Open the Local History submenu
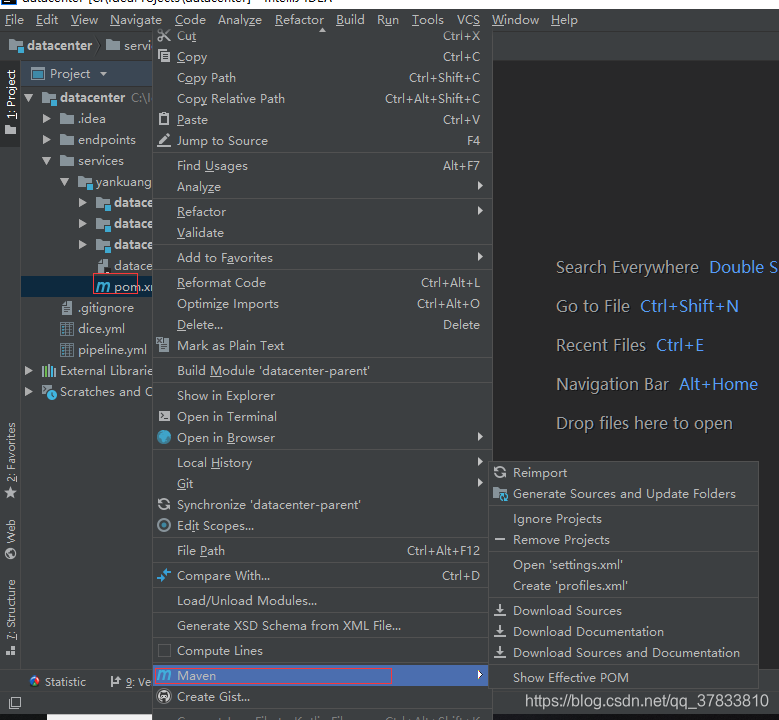The width and height of the screenshot is (779, 720). pyautogui.click(x=322, y=463)
